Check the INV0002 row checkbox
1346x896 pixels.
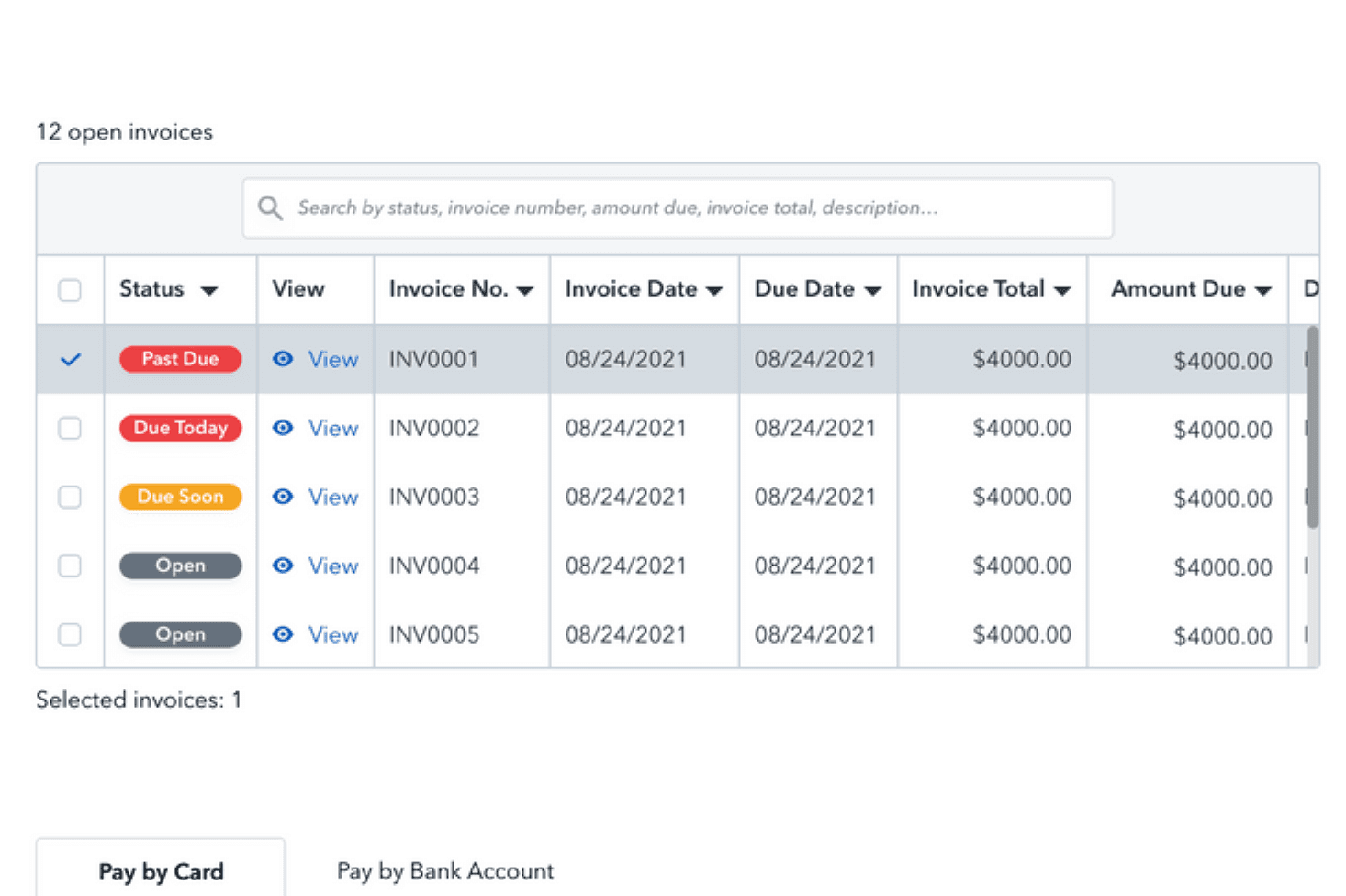(x=70, y=428)
